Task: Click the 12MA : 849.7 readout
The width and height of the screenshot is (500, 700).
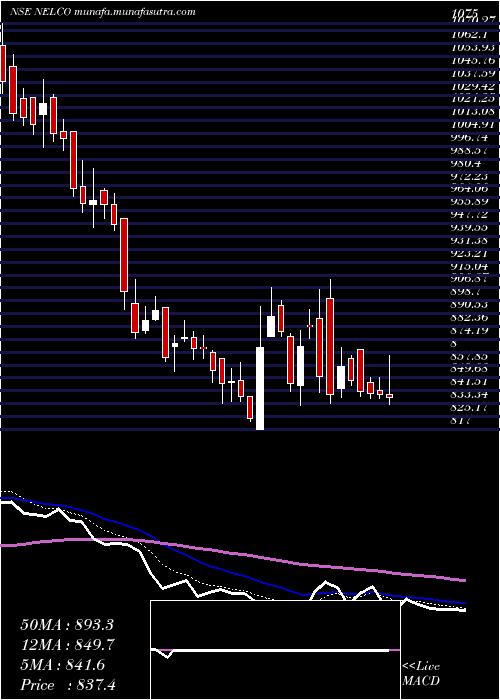Action: pyautogui.click(x=67, y=645)
